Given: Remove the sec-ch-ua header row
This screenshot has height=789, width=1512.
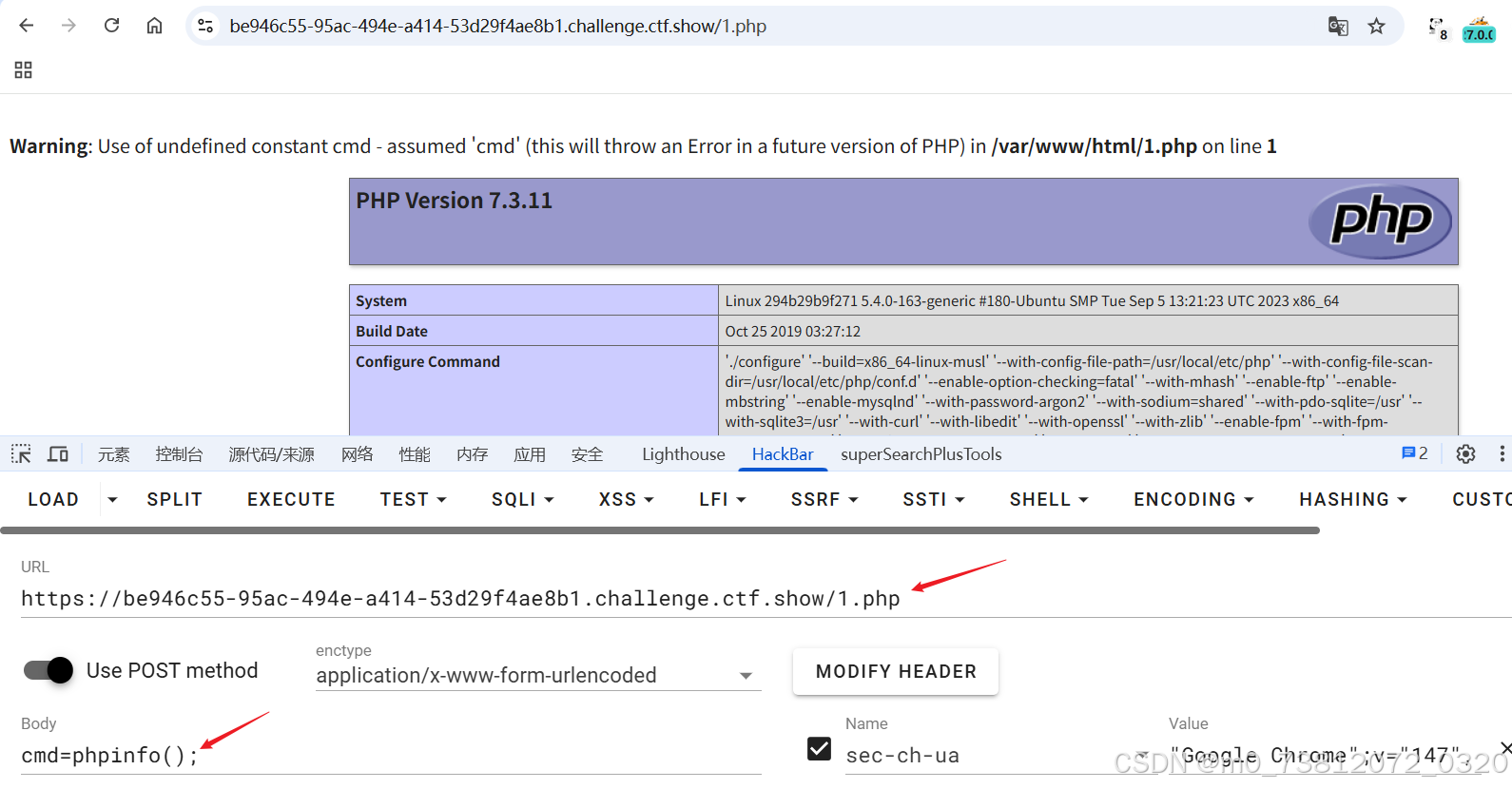Looking at the screenshot, I should [1505, 748].
